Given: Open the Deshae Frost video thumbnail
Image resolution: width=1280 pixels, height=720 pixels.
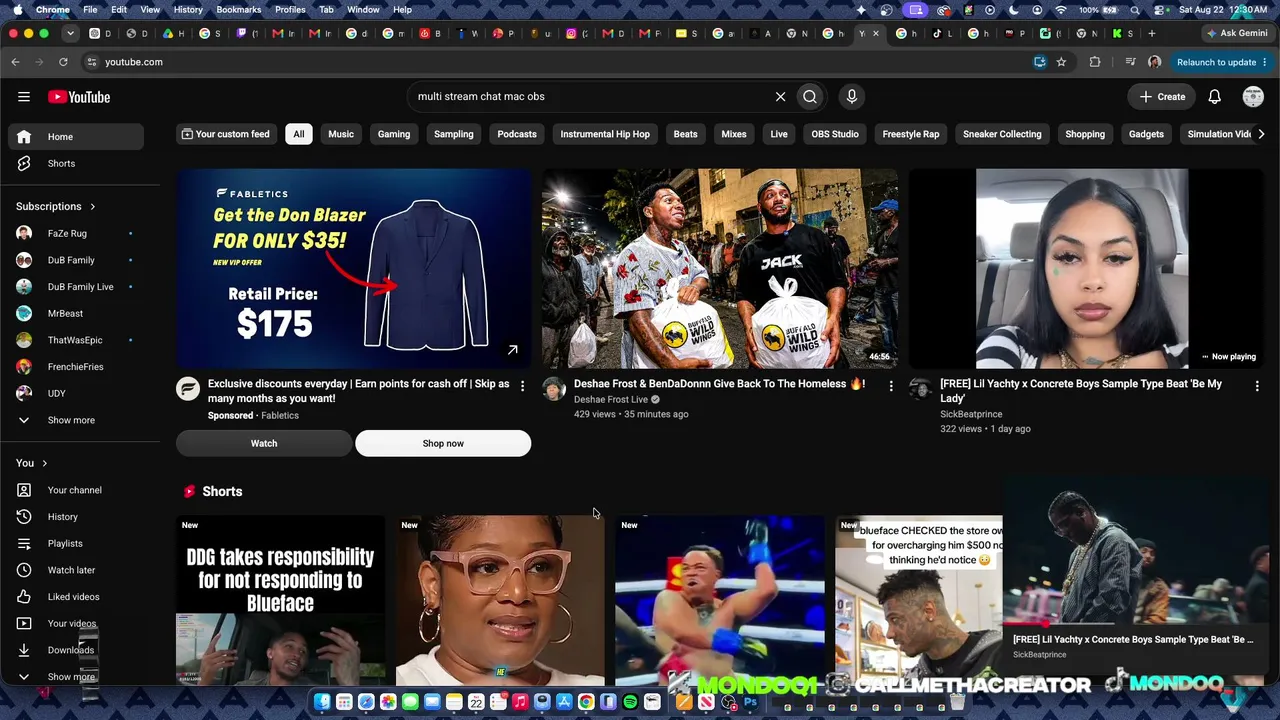Looking at the screenshot, I should click(720, 268).
